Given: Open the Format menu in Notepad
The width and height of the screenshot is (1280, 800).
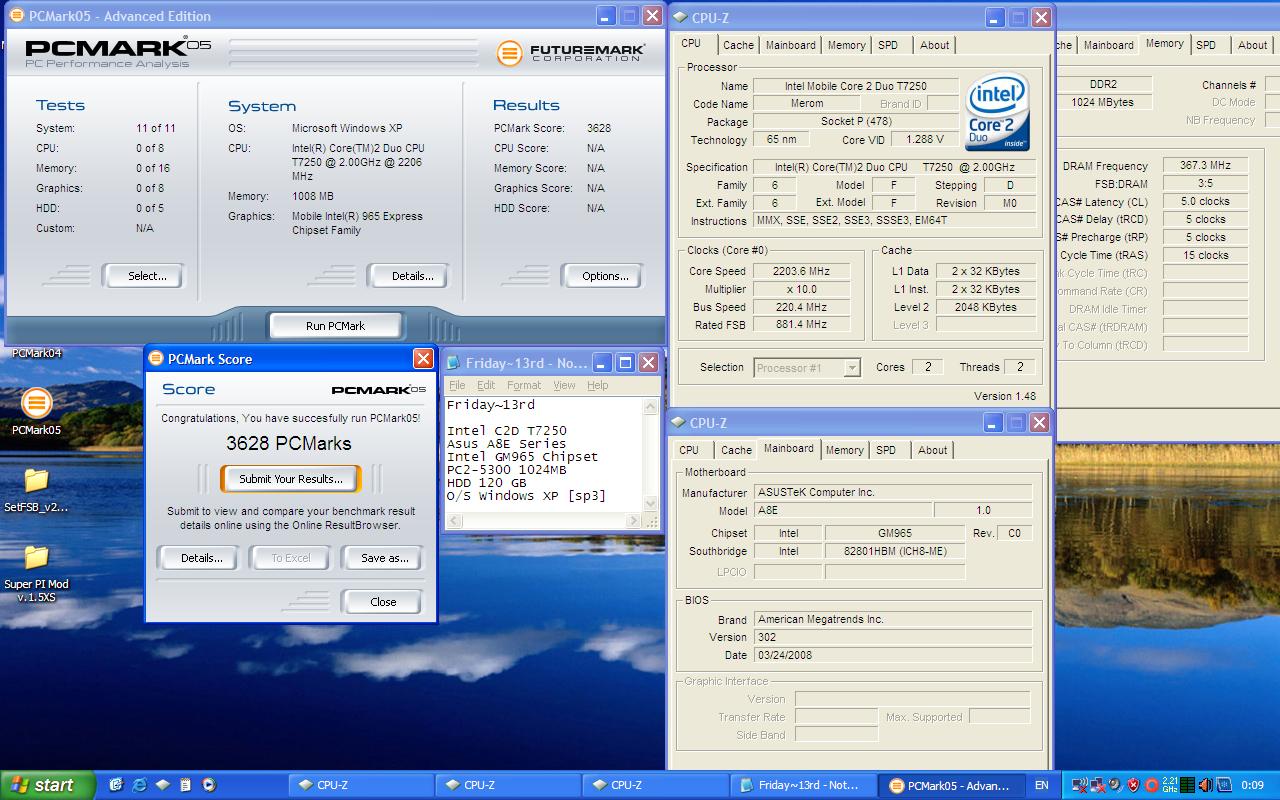Looking at the screenshot, I should coord(524,385).
